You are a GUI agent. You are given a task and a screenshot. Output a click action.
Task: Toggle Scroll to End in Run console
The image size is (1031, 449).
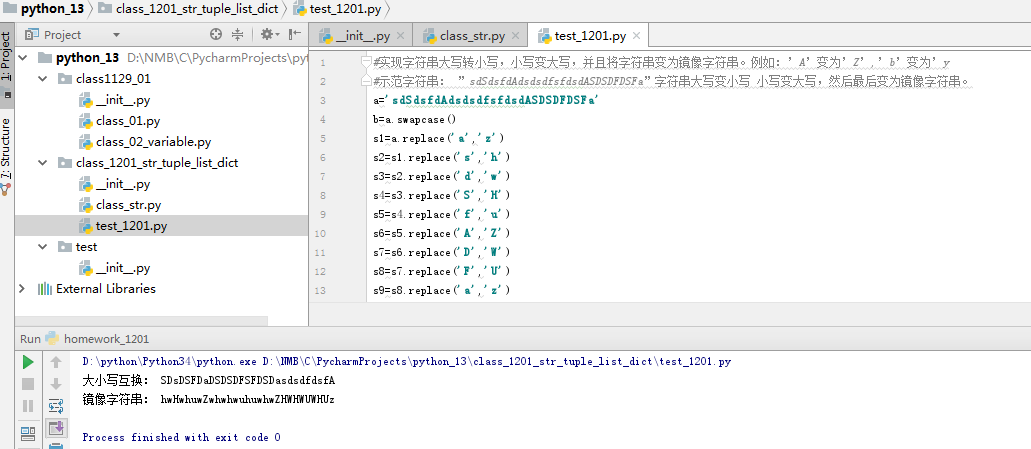point(56,428)
